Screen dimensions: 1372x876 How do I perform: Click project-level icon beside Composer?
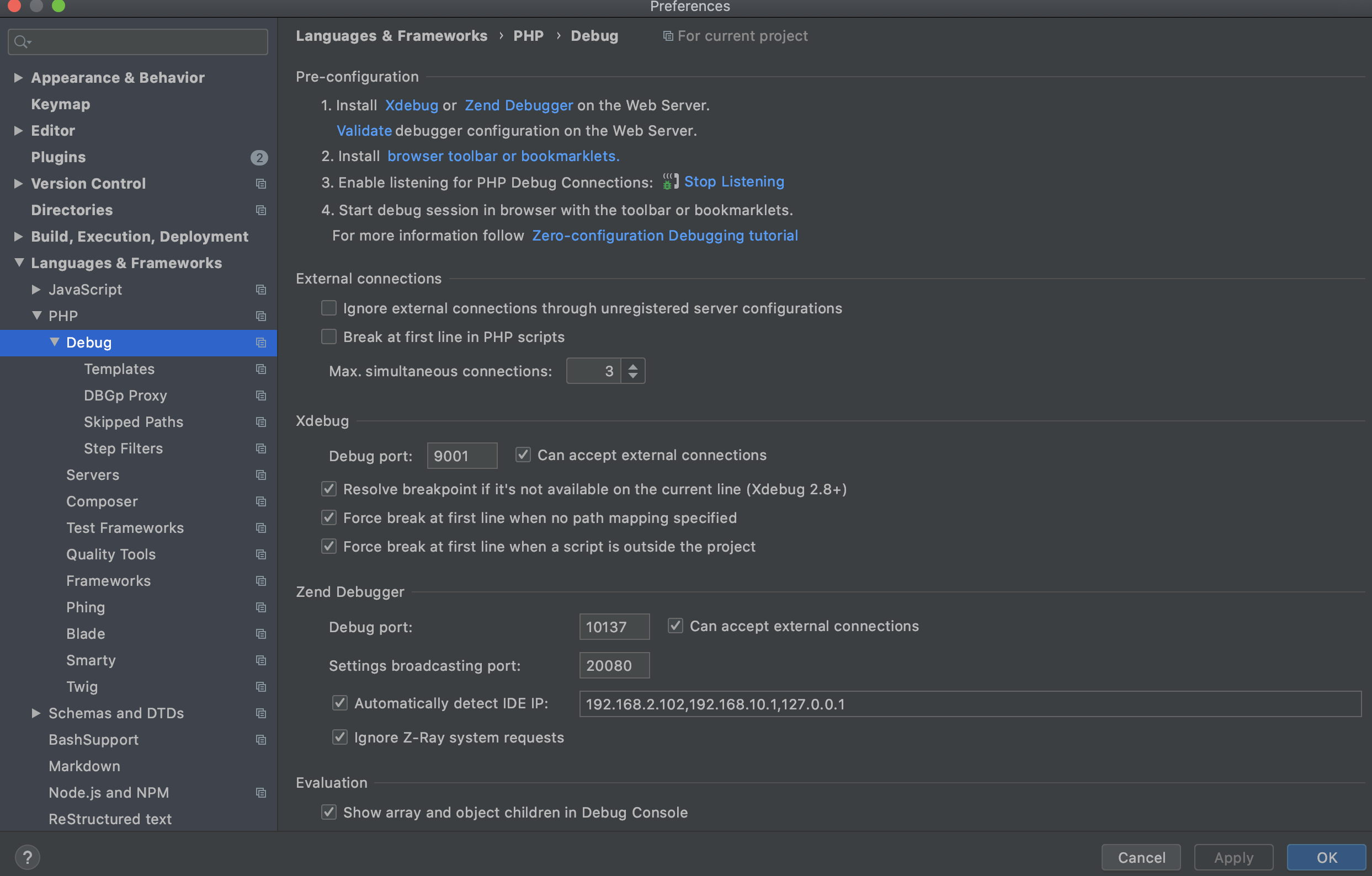click(x=261, y=502)
